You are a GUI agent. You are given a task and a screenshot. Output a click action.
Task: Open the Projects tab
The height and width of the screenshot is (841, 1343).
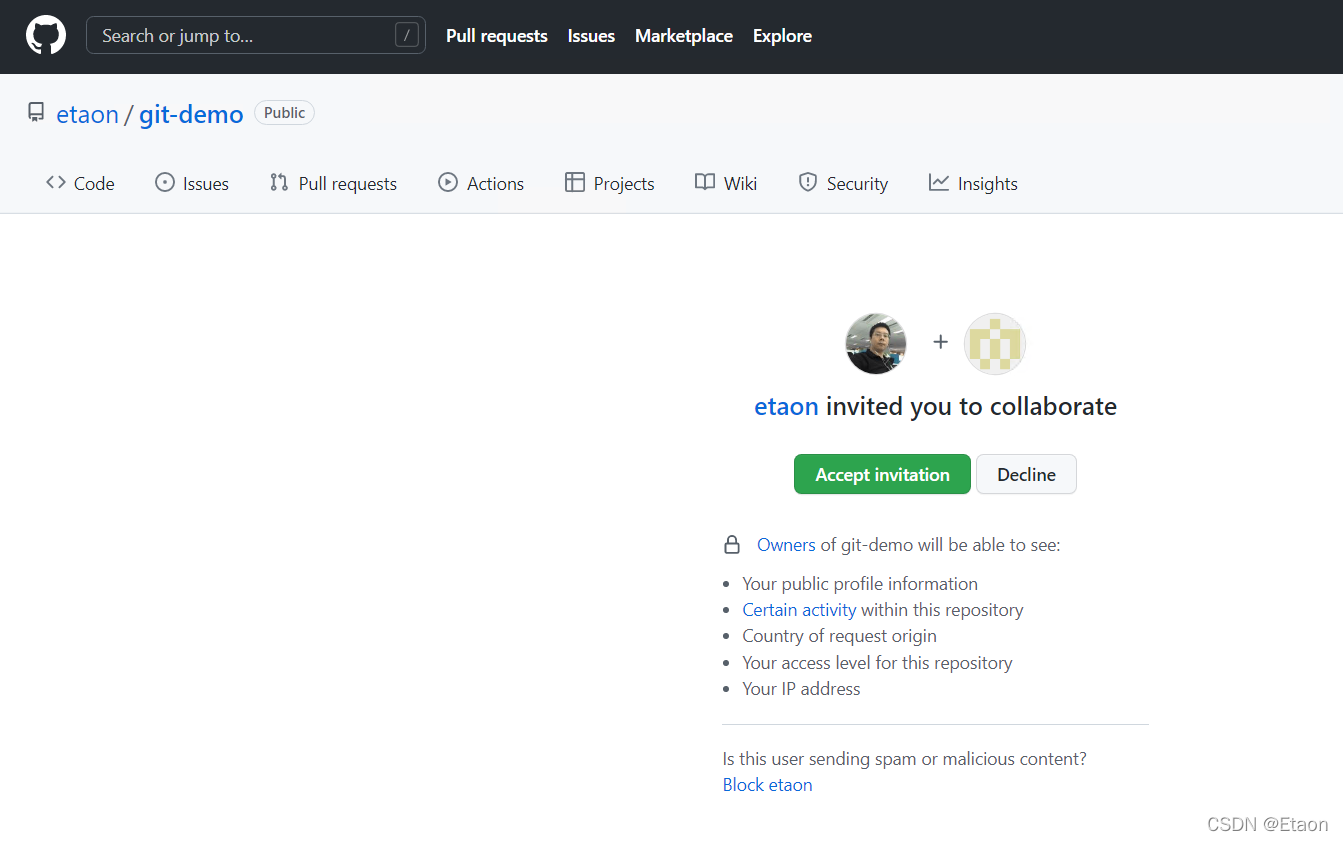coord(610,183)
